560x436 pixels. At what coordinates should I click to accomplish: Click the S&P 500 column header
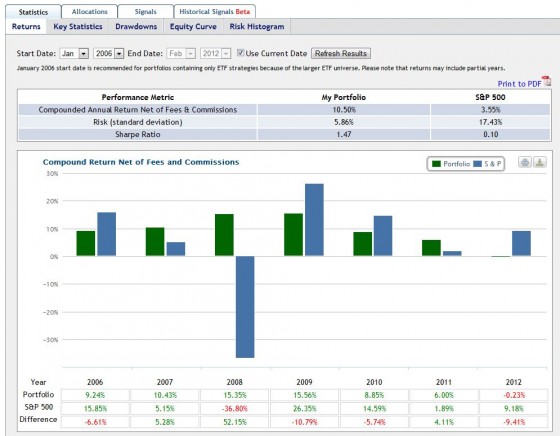pyautogui.click(x=490, y=97)
